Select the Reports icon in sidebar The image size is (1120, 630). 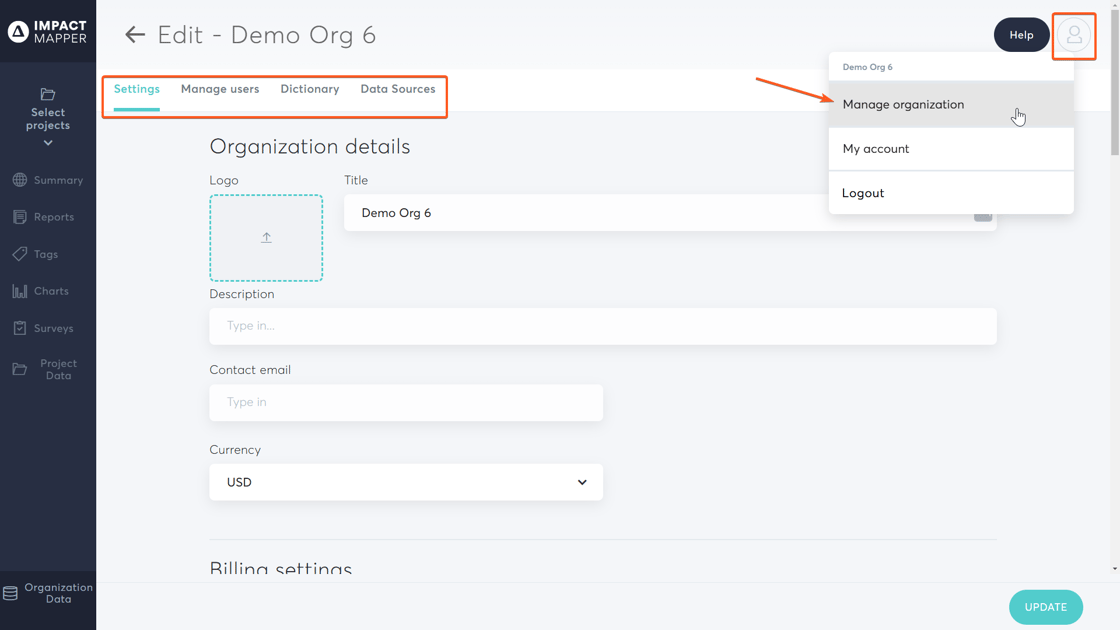[47, 217]
